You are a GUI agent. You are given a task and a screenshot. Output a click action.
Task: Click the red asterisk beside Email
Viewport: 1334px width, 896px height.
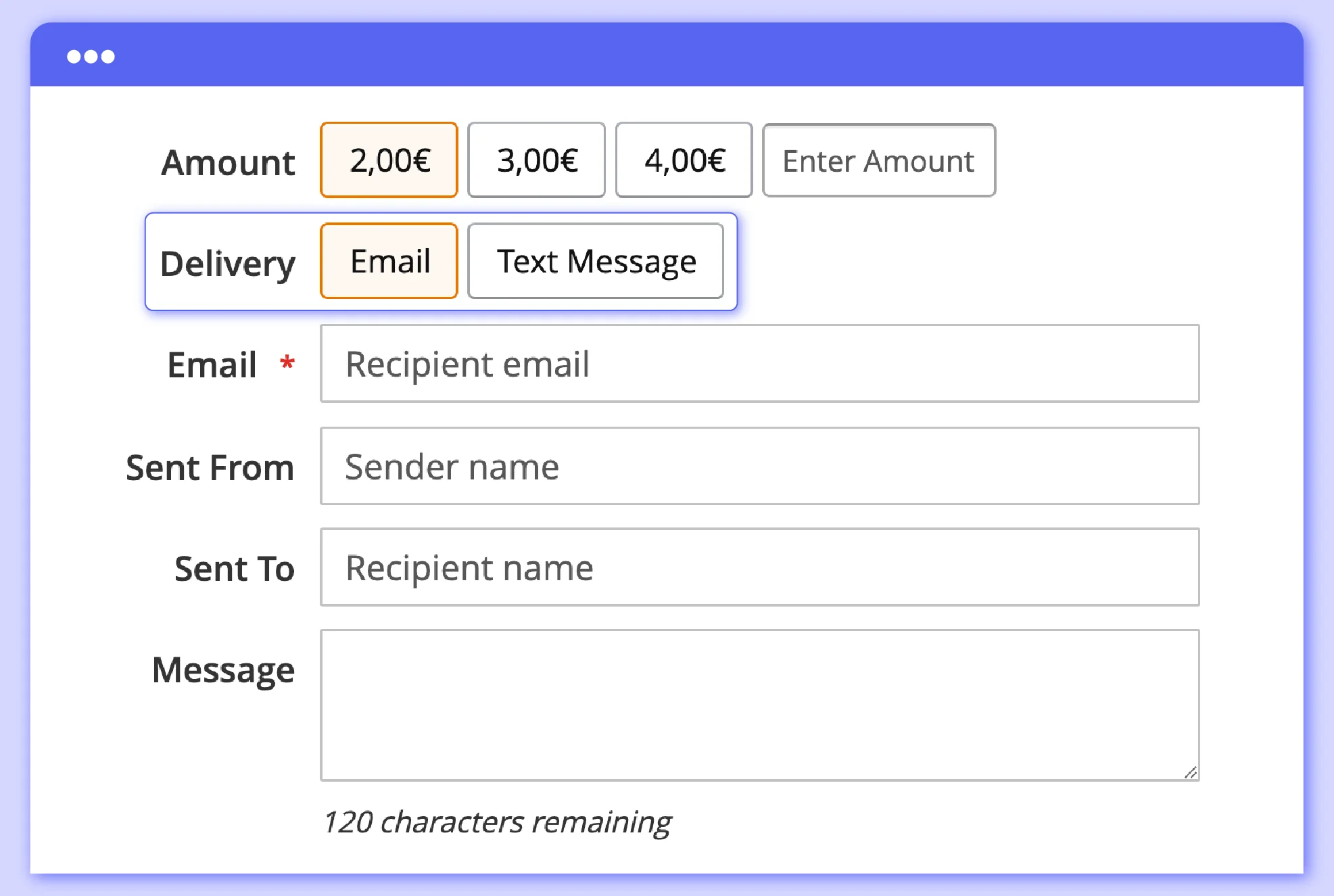pyautogui.click(x=287, y=364)
